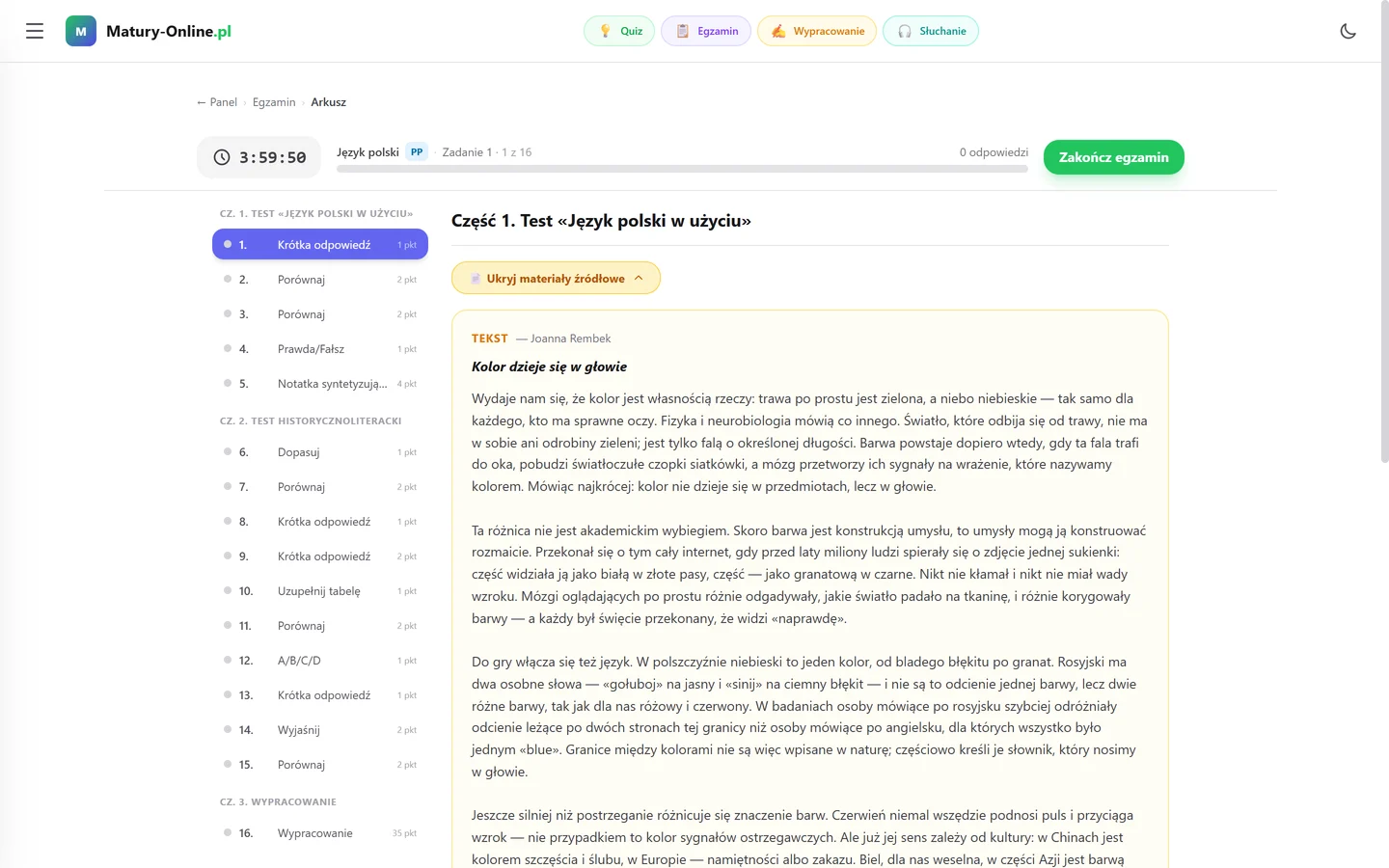Click the Egzamin breadcrumb link
The height and width of the screenshot is (868, 1389).
point(274,102)
